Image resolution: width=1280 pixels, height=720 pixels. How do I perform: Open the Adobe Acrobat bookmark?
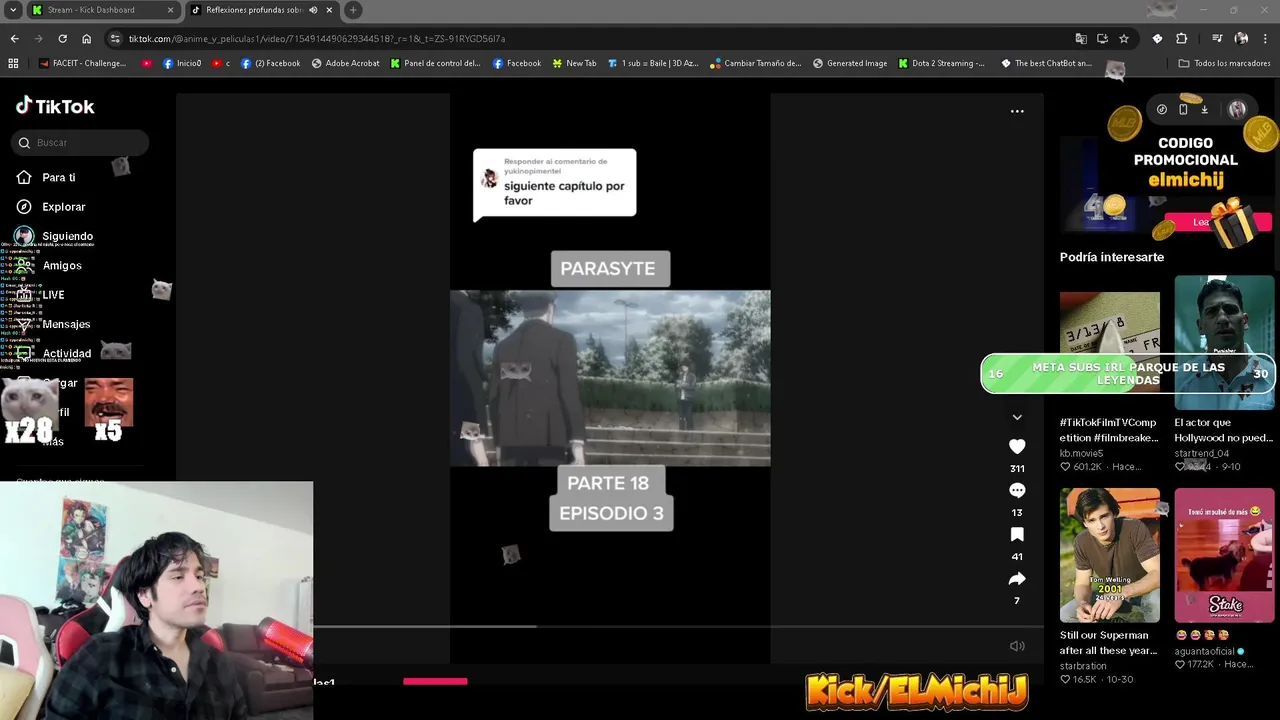[345, 63]
